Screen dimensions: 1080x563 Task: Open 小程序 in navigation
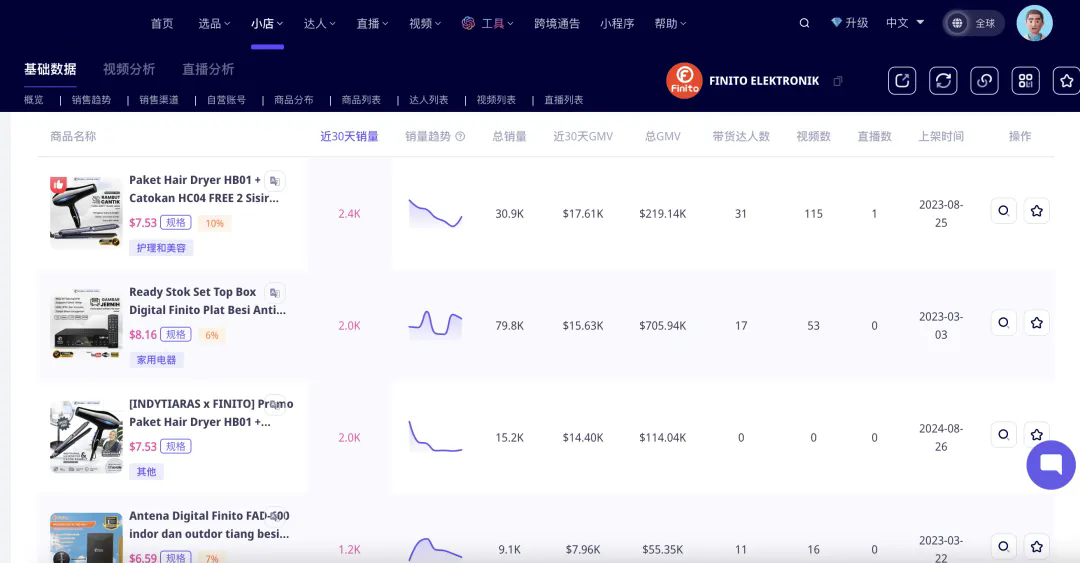pyautogui.click(x=616, y=23)
